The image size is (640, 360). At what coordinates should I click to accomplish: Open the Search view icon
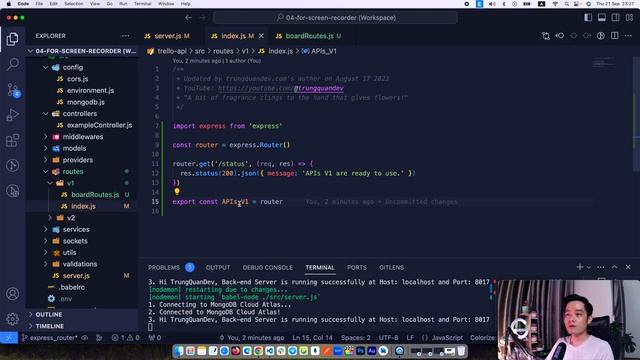point(13,64)
